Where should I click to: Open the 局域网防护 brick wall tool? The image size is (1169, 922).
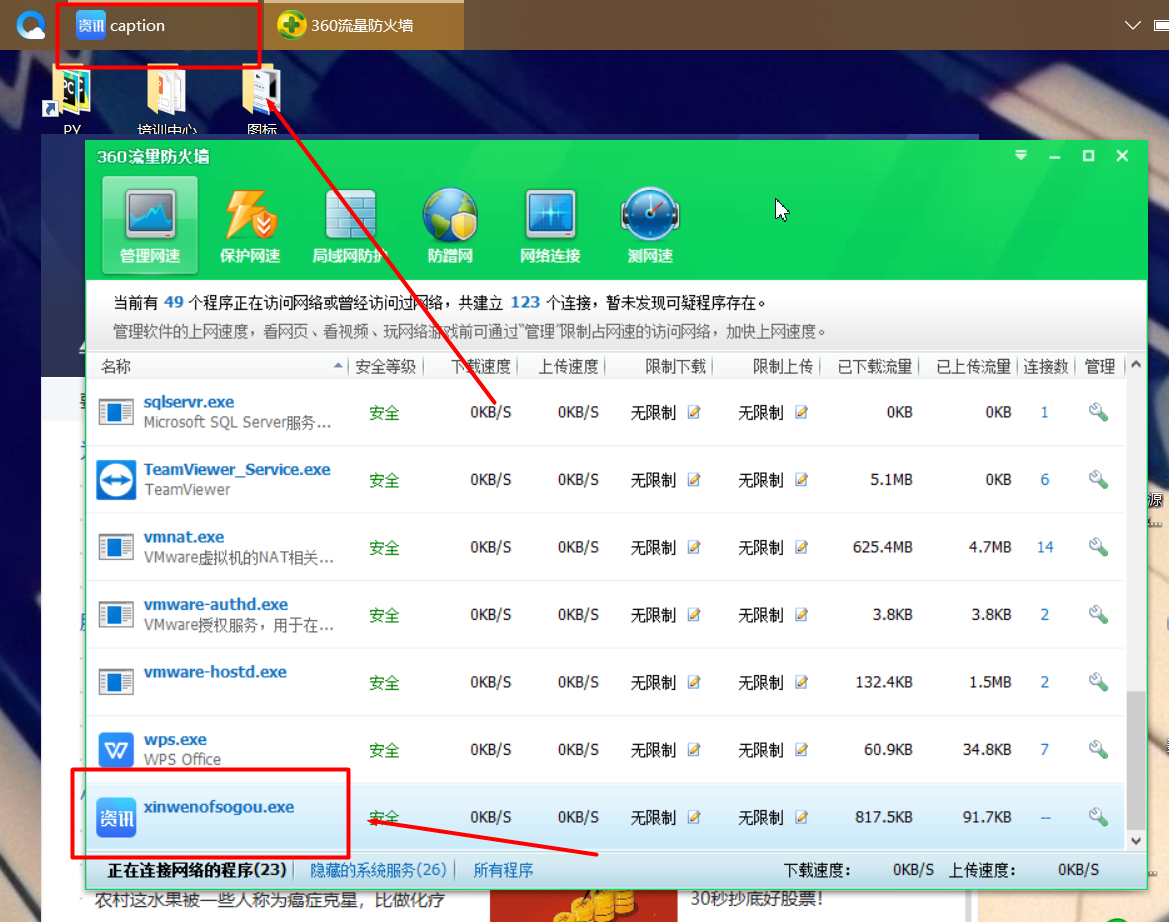click(350, 225)
